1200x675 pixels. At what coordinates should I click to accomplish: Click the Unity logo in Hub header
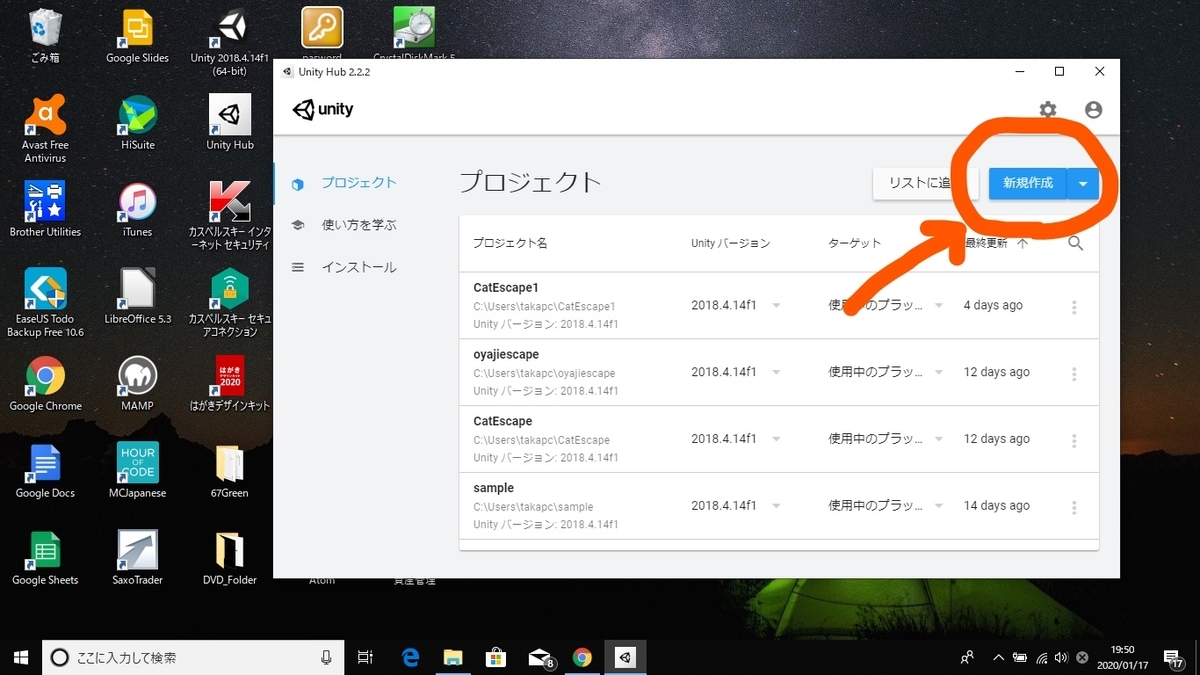click(323, 109)
